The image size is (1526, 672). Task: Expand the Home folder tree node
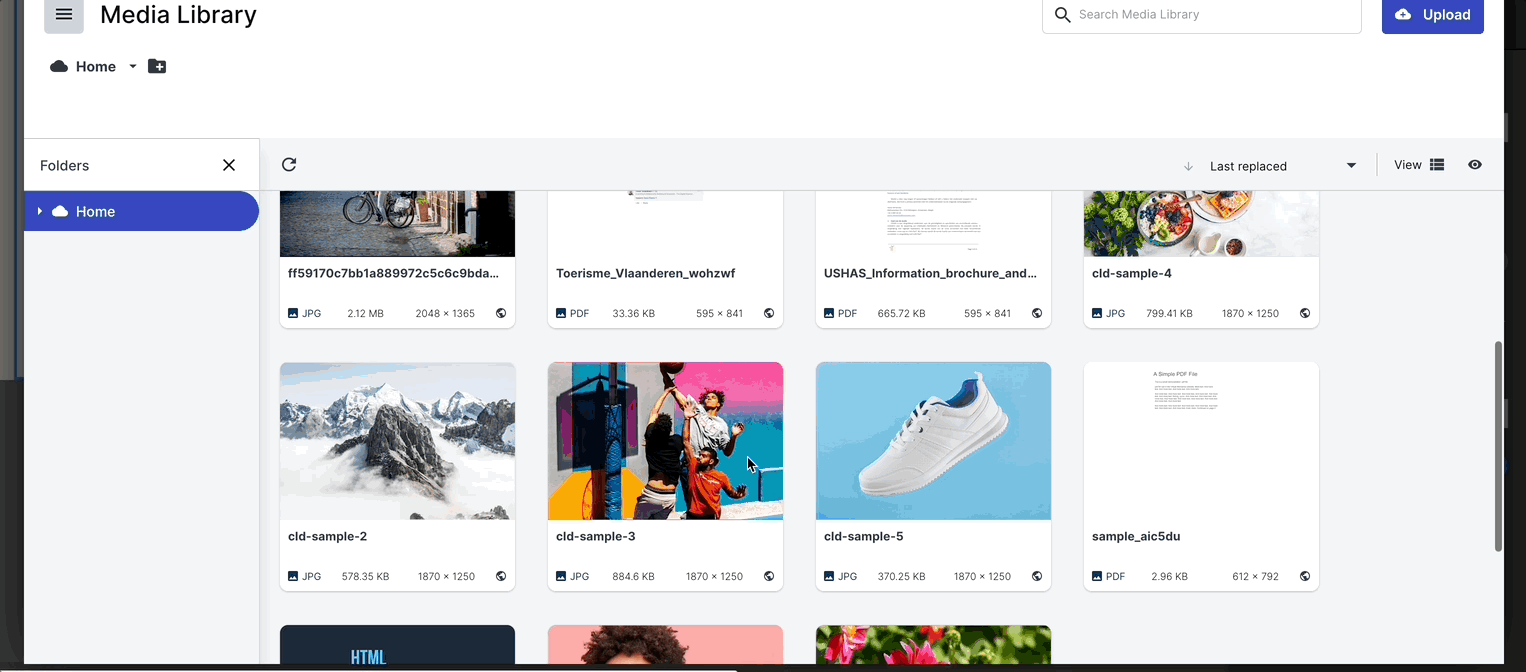(39, 211)
